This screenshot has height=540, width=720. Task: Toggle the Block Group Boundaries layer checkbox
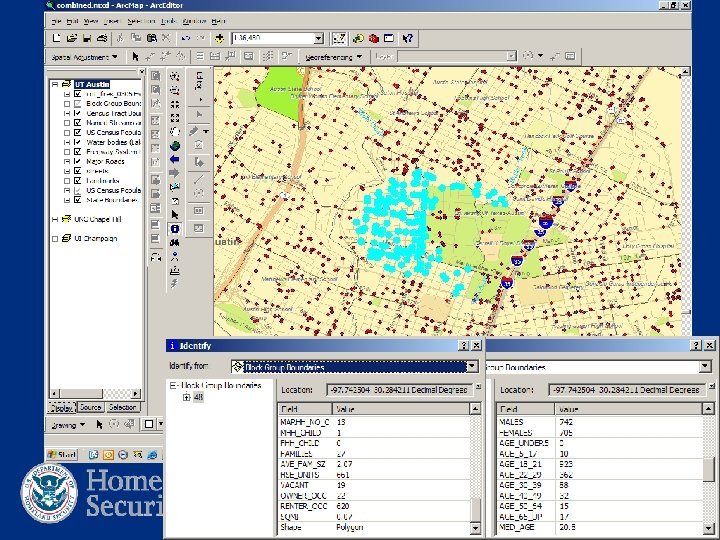tap(77, 104)
